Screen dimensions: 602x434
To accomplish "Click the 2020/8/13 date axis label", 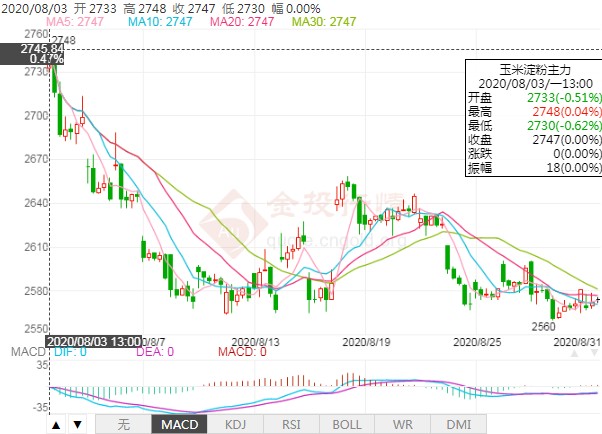I will point(256,342).
